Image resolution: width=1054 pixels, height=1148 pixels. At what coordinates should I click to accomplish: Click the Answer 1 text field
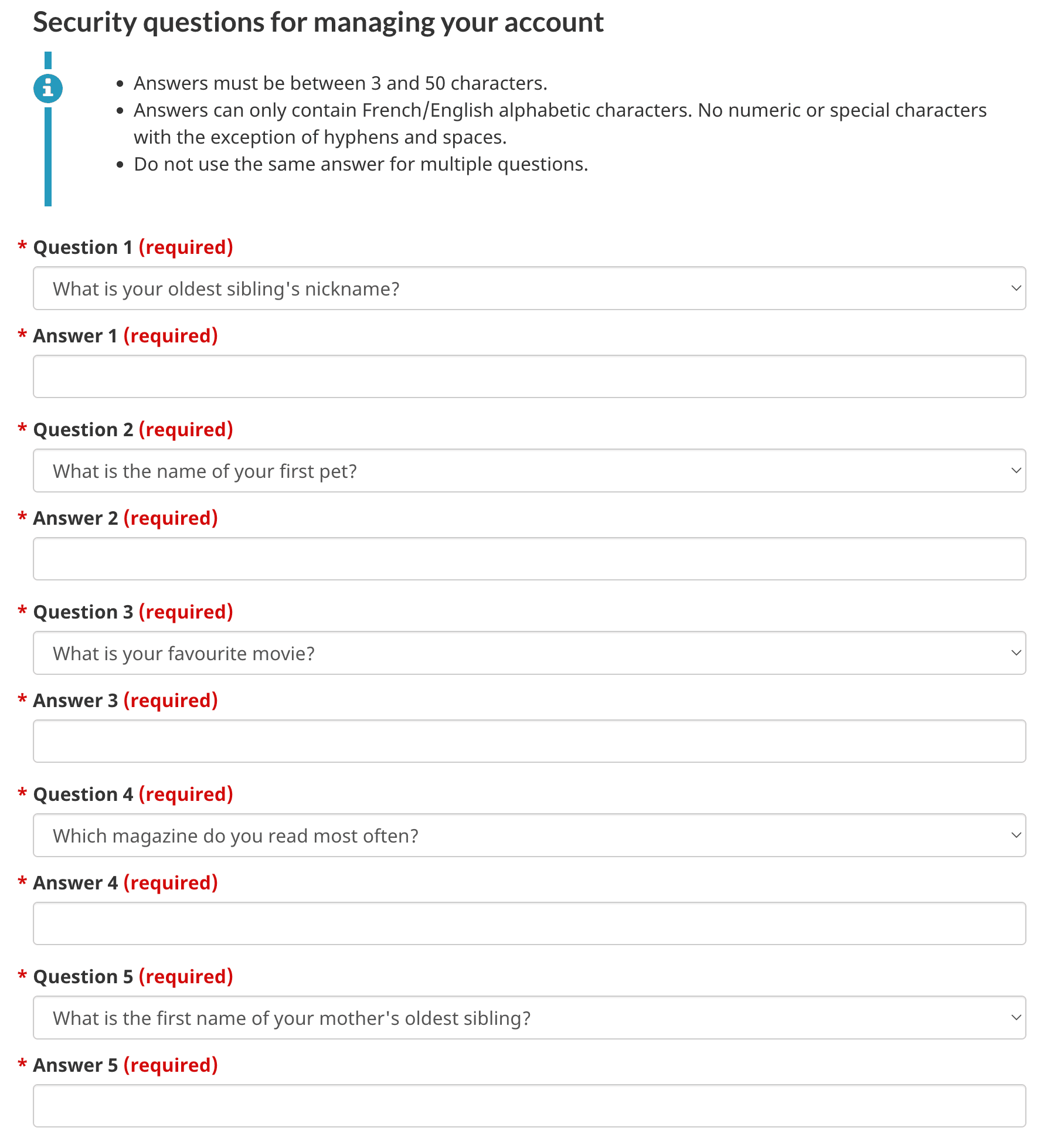point(529,376)
